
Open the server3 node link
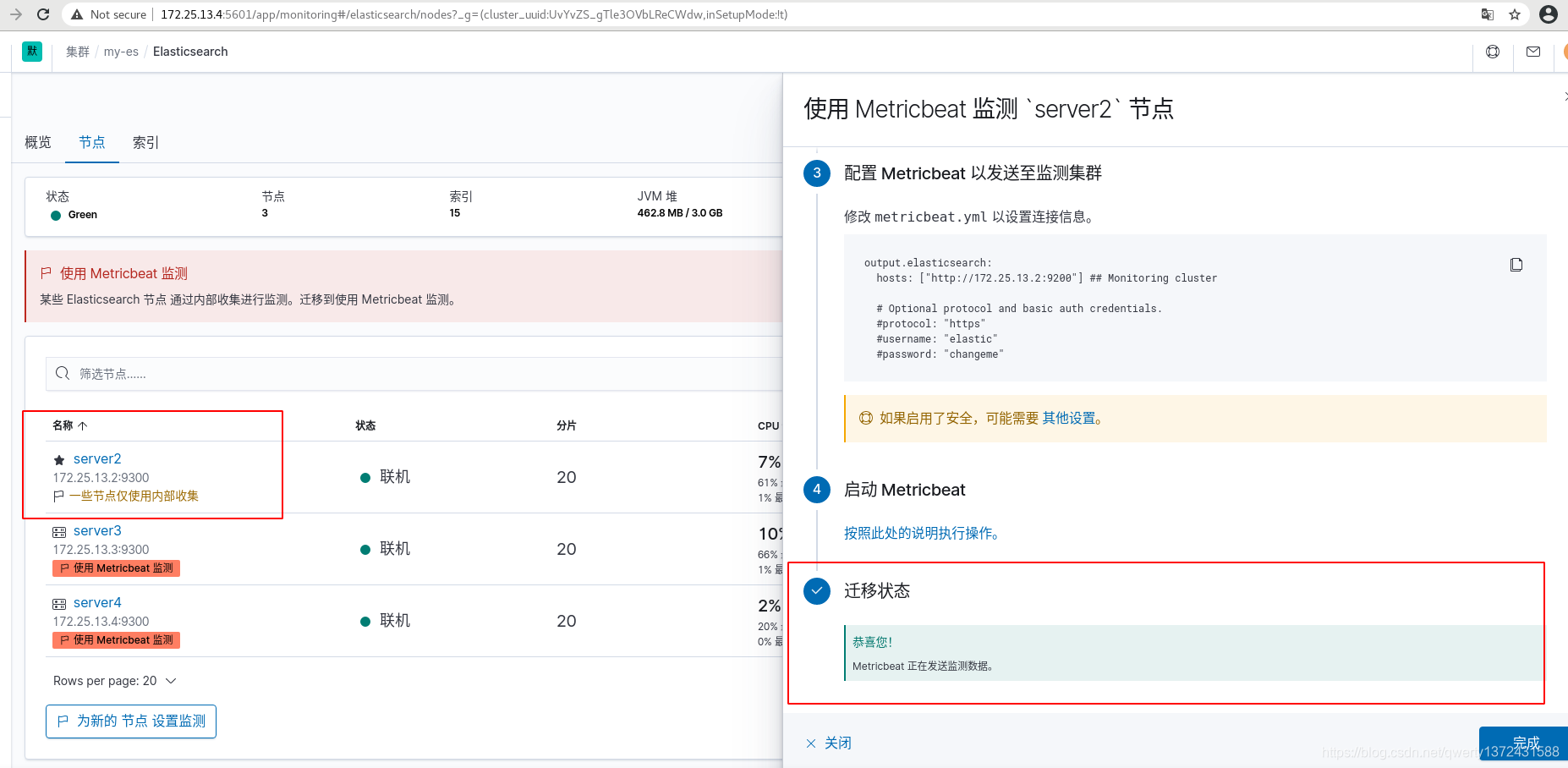97,530
